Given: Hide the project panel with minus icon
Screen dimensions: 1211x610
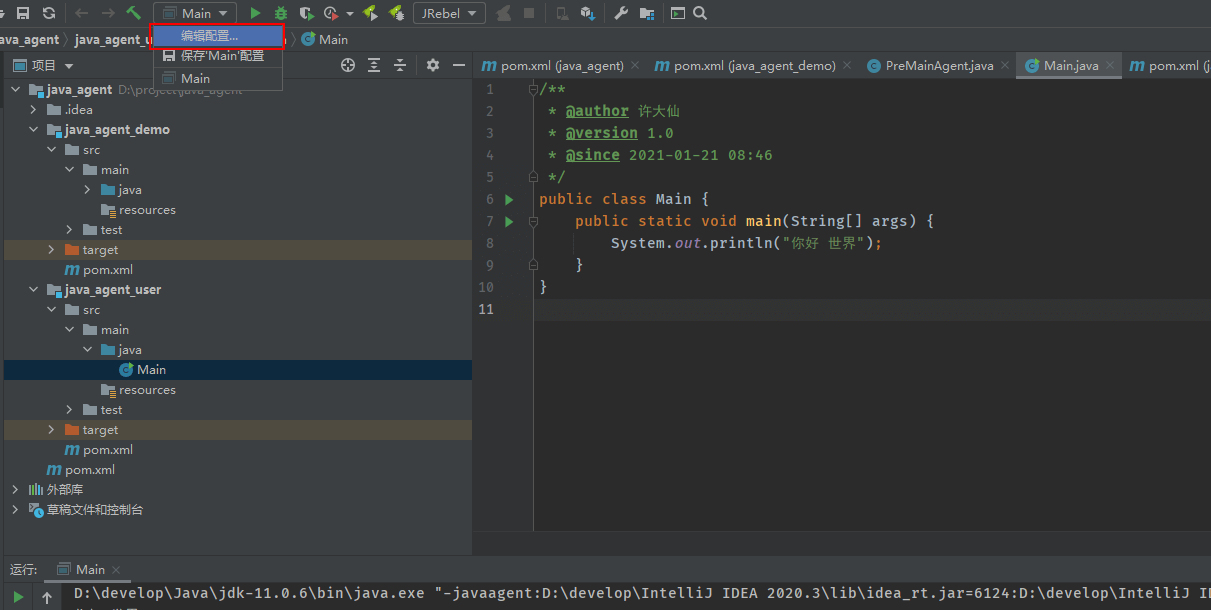Looking at the screenshot, I should pyautogui.click(x=459, y=65).
